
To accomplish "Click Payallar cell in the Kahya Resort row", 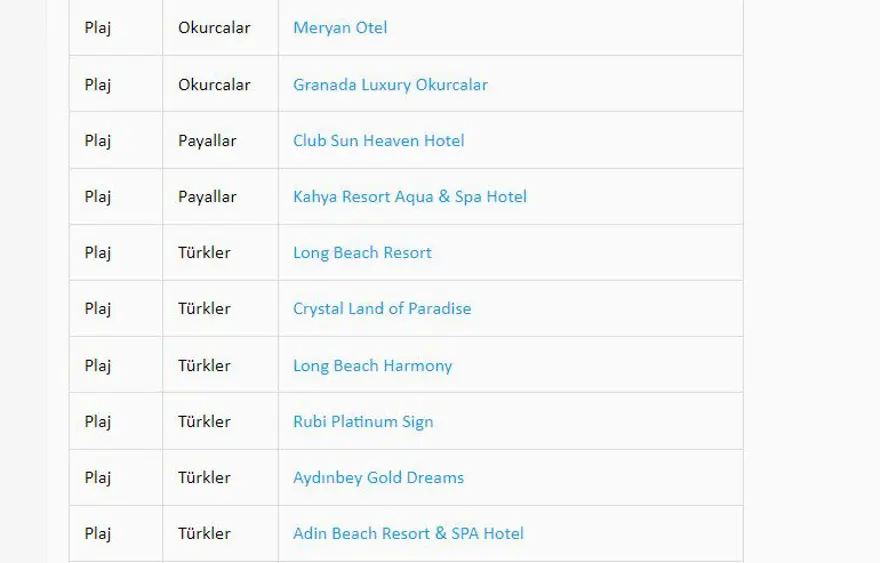I will 207,197.
